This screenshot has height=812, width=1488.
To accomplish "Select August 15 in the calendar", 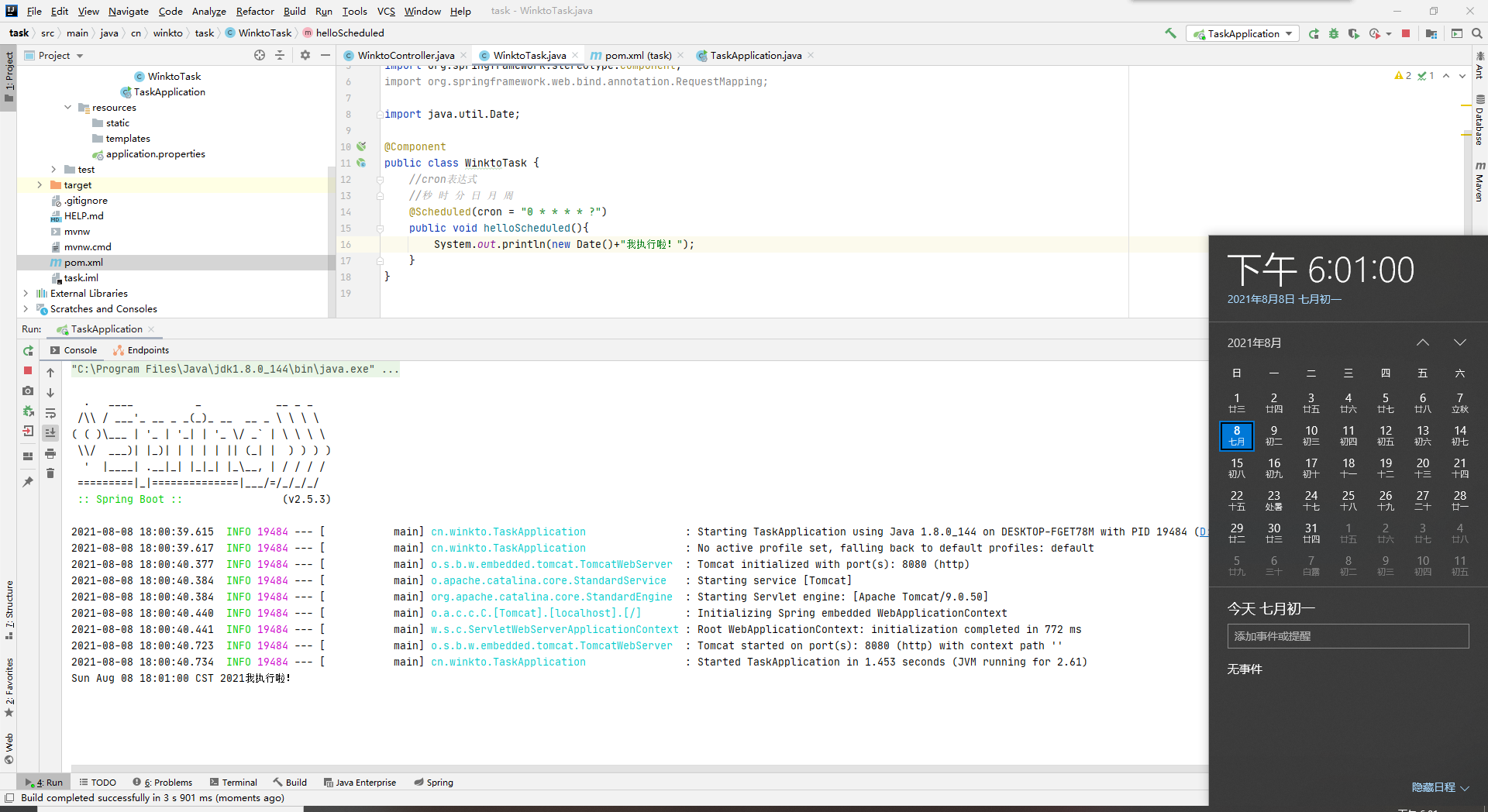I will [1237, 467].
